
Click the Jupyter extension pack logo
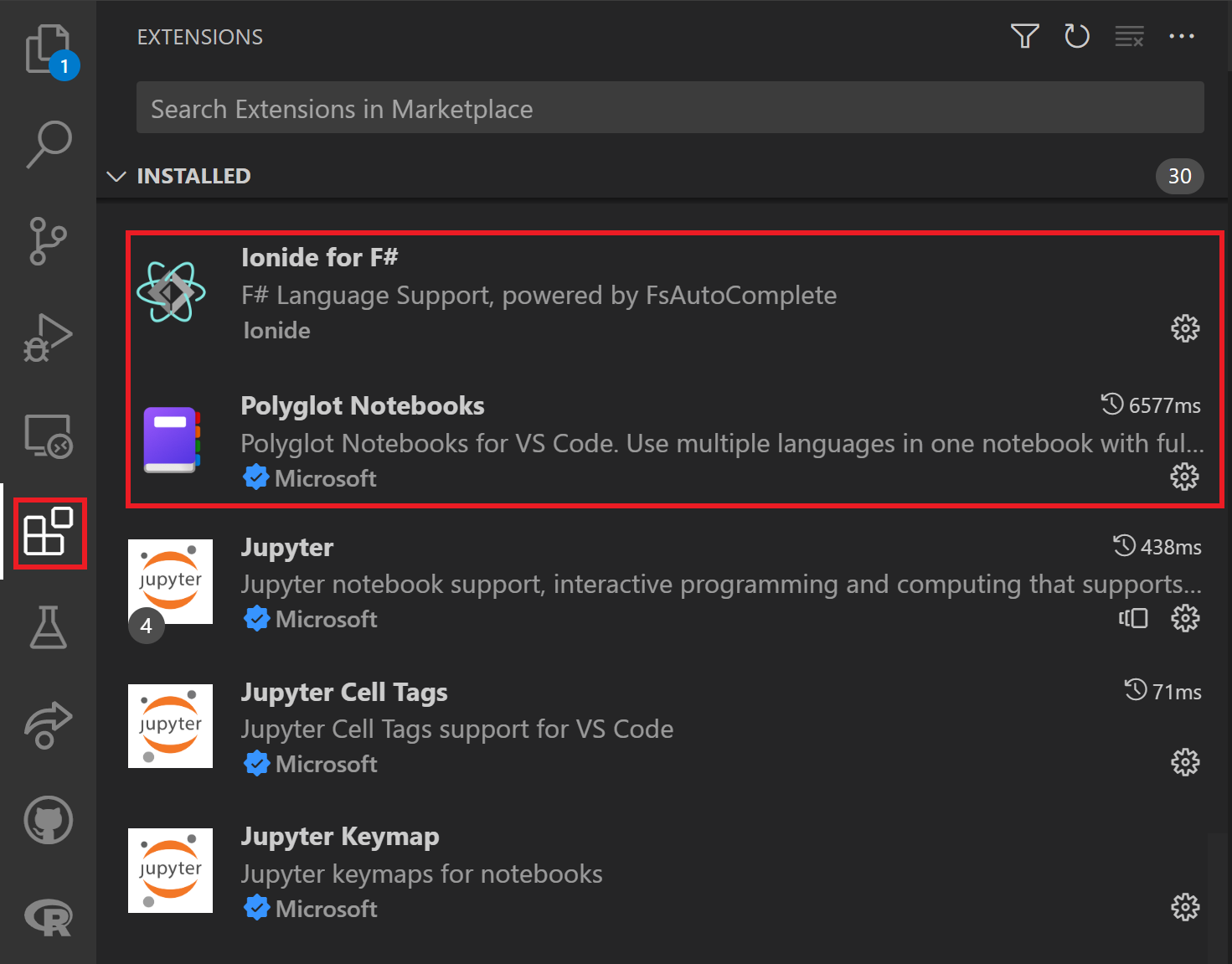170,581
